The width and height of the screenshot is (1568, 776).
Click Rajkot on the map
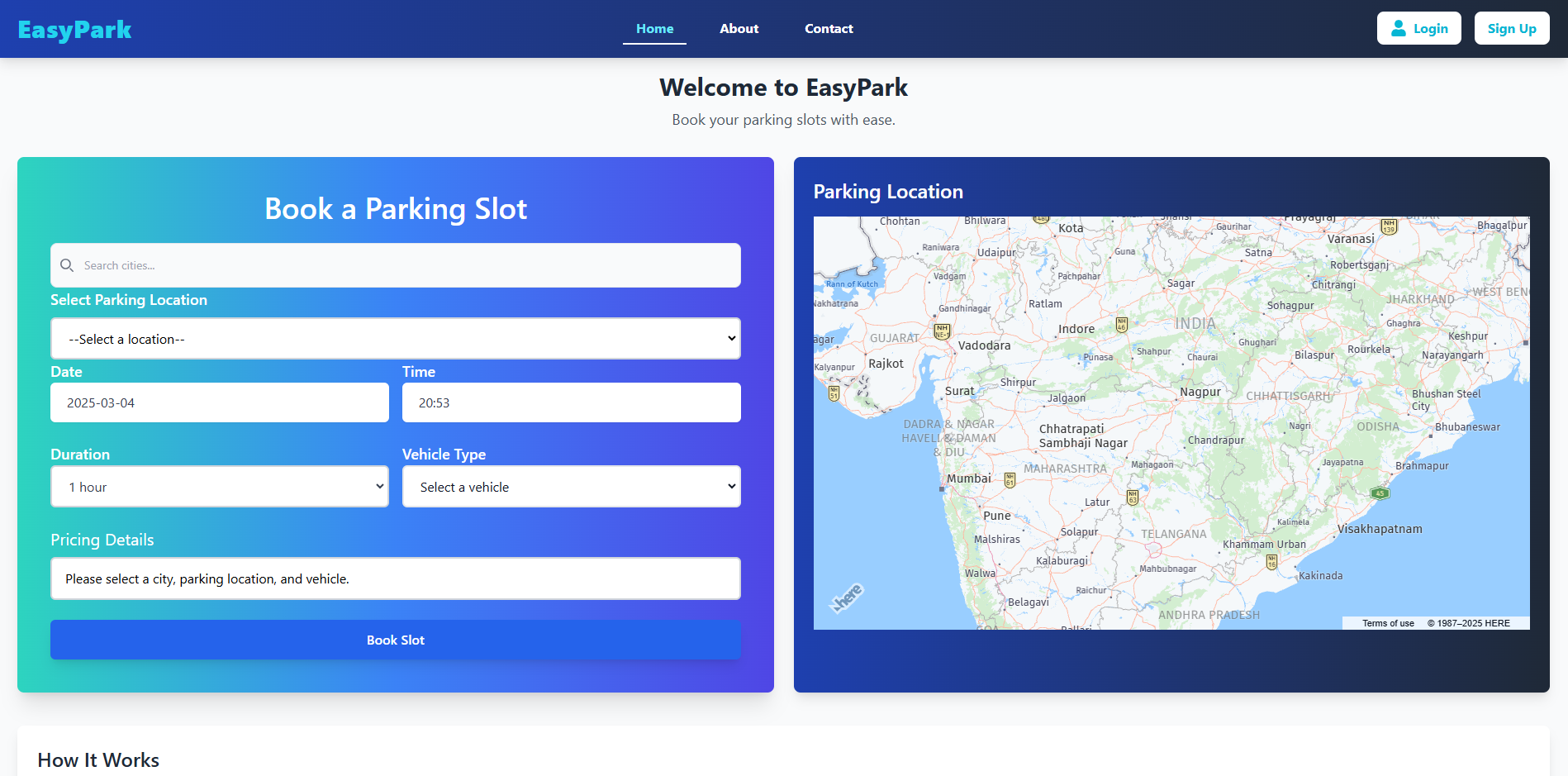[886, 364]
